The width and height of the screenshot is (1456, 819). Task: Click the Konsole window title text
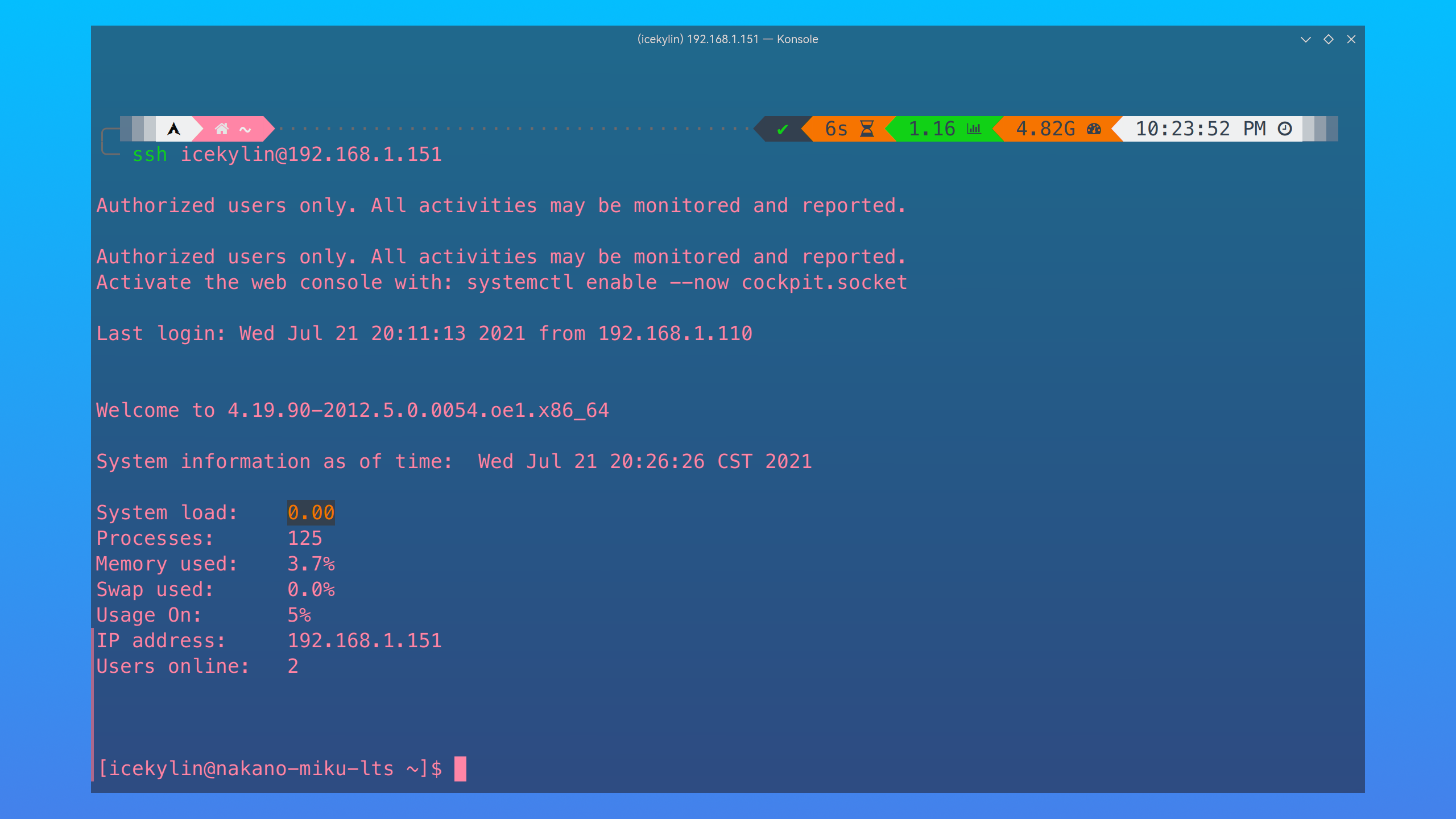tap(727, 39)
